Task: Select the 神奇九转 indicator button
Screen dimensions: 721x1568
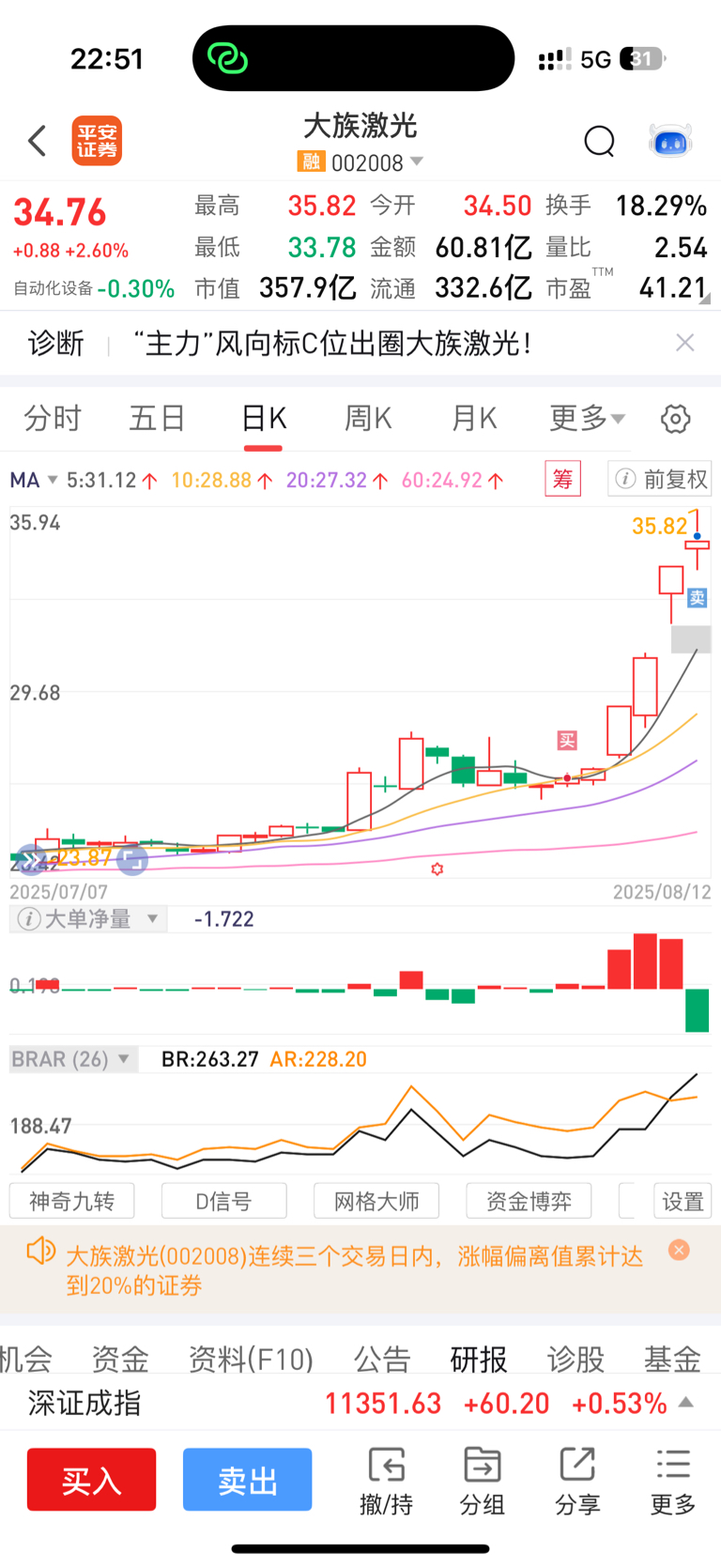Action: pos(71,1201)
